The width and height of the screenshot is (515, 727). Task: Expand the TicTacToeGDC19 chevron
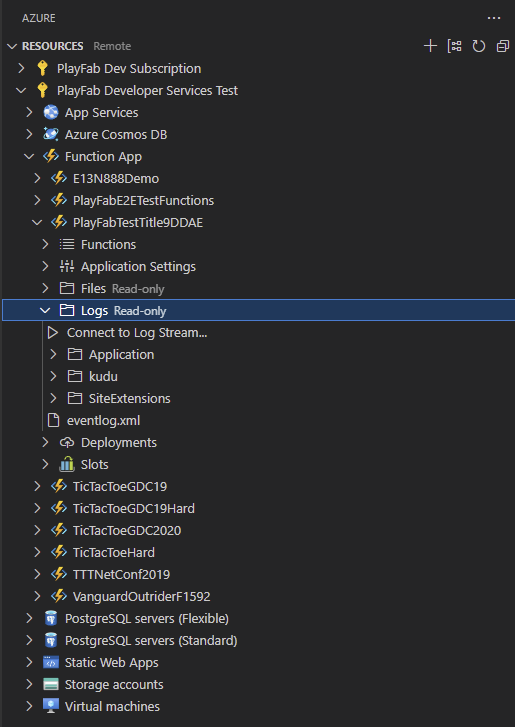click(37, 486)
